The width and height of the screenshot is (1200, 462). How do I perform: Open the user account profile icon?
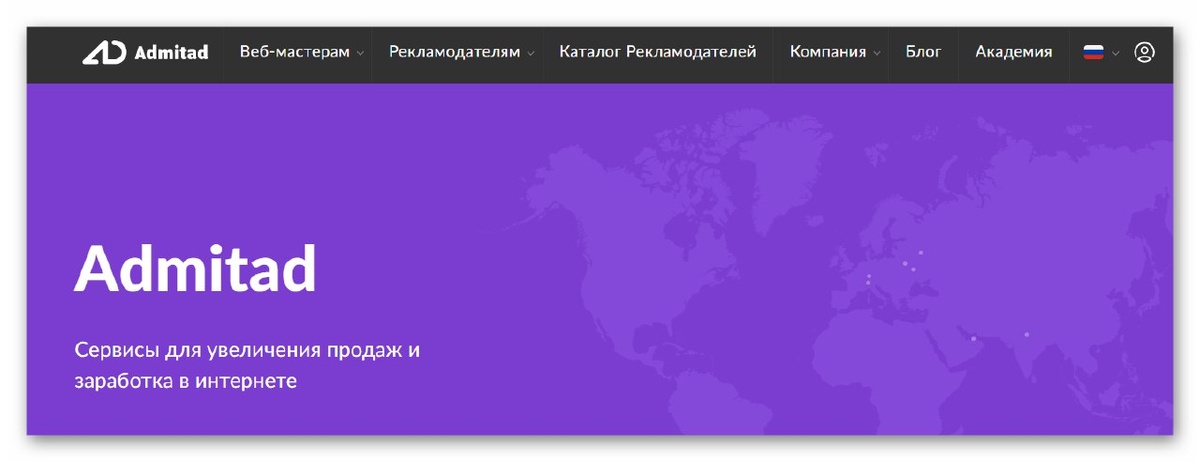[1145, 52]
